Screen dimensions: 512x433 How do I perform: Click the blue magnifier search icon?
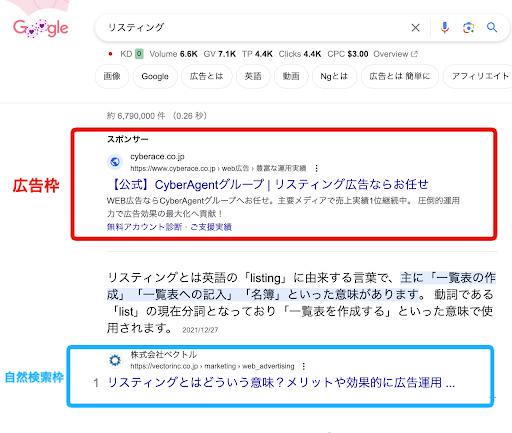492,27
